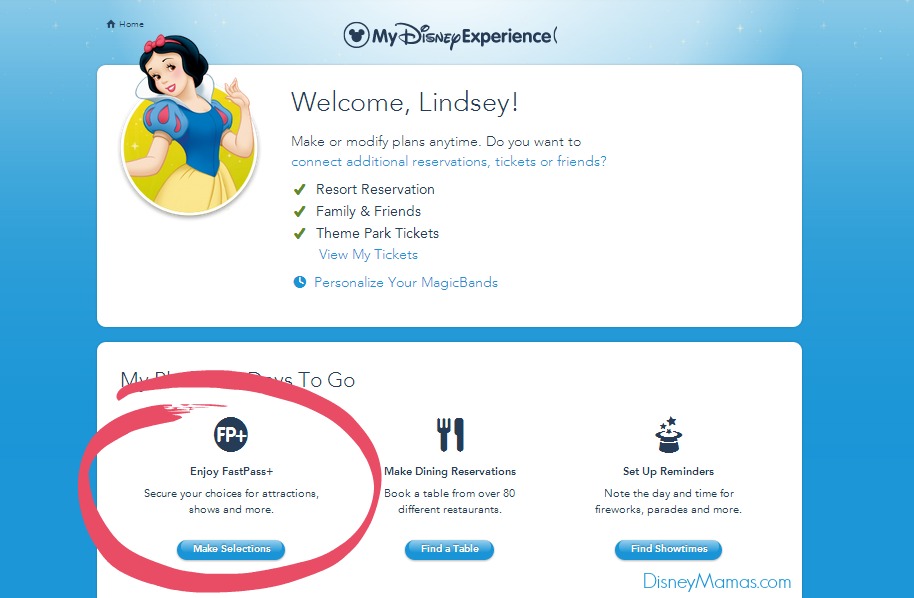The width and height of the screenshot is (914, 598).
Task: Click the Set Up Reminders heading
Action: coord(669,472)
